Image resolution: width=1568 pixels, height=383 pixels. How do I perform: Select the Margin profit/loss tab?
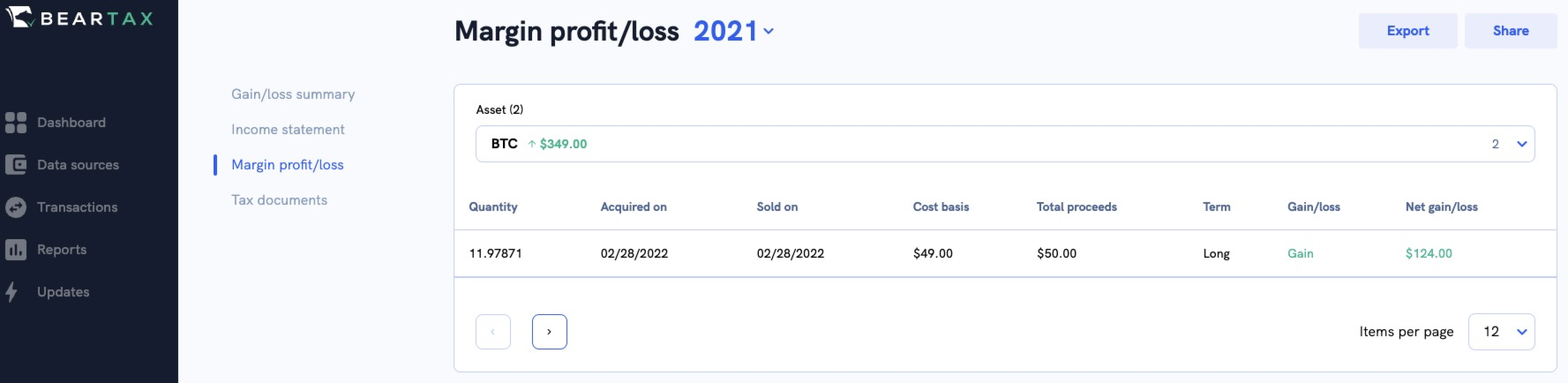click(x=288, y=165)
